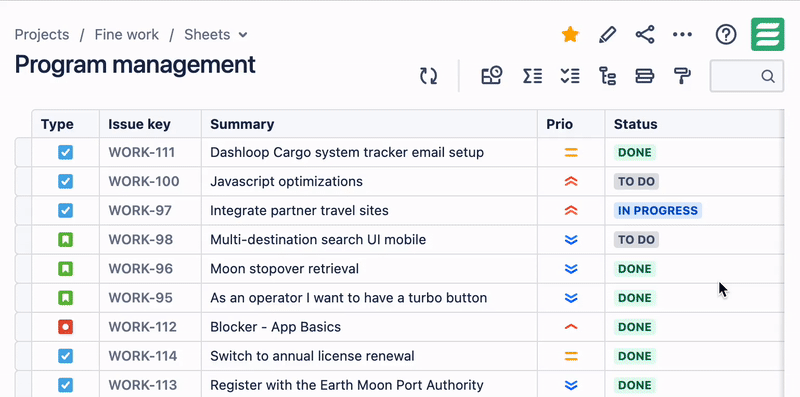The height and width of the screenshot is (397, 800).
Task: Open the TO DO status of WORK-100
Action: (x=636, y=181)
